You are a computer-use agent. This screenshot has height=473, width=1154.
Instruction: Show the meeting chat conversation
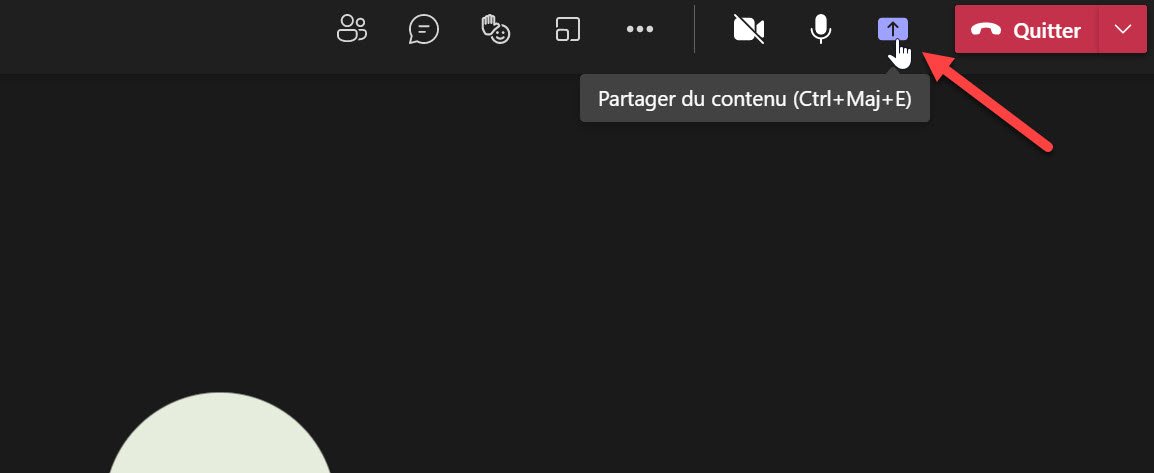pyautogui.click(x=423, y=30)
